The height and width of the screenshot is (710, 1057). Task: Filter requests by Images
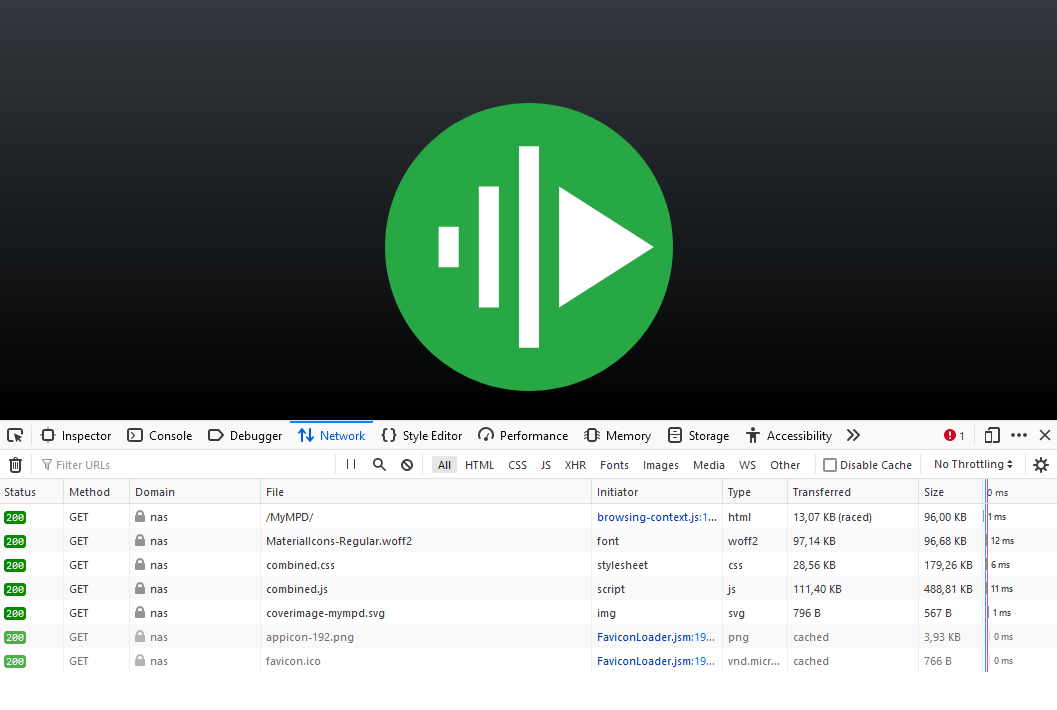pyautogui.click(x=661, y=465)
